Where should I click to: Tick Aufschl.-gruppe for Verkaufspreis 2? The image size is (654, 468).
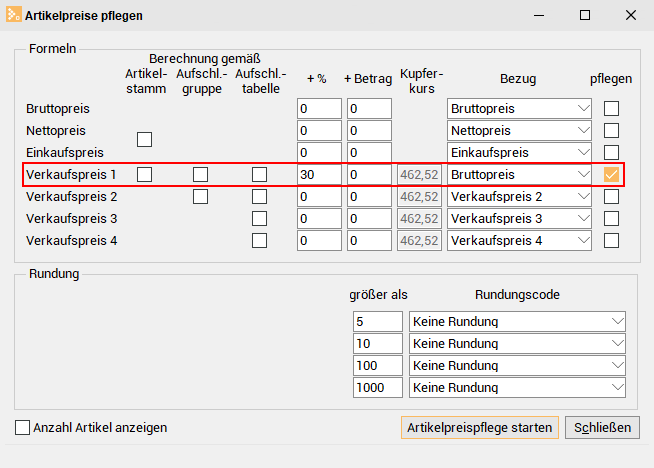click(x=200, y=196)
